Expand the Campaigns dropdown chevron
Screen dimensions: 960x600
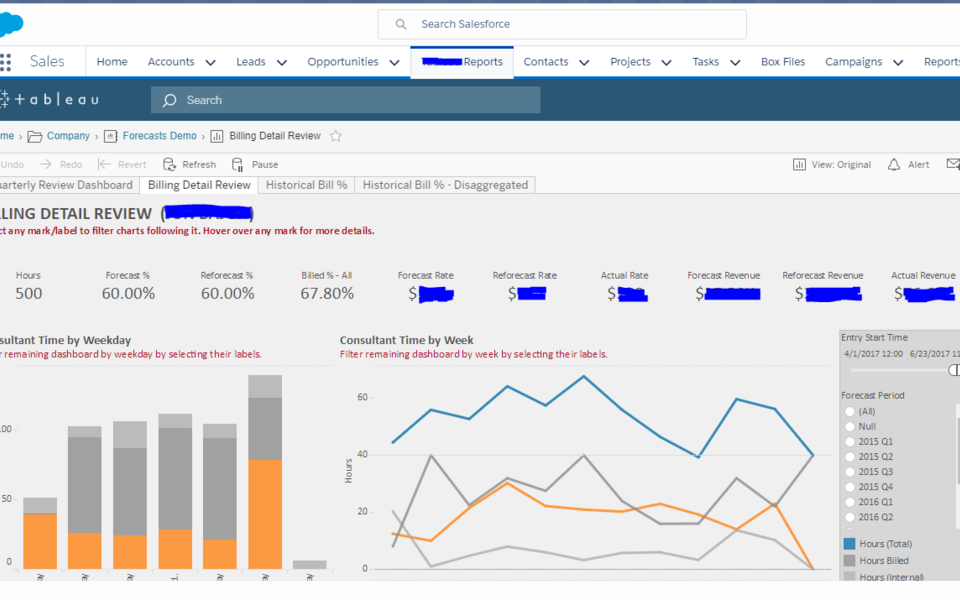[x=898, y=62]
